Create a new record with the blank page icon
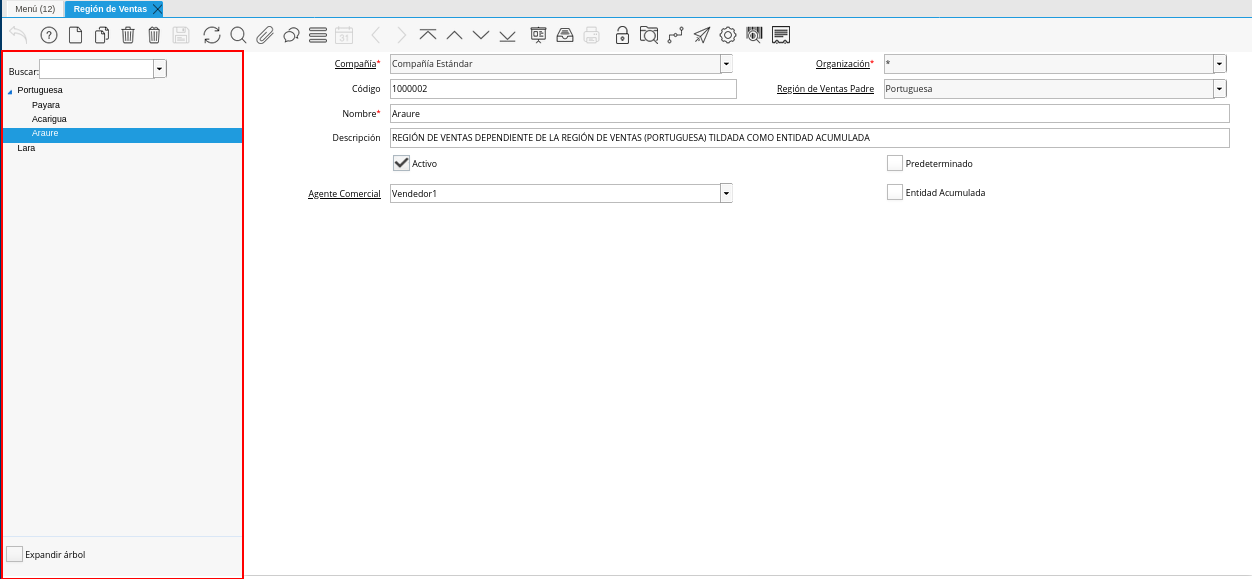This screenshot has height=579, width=1252. (75, 35)
